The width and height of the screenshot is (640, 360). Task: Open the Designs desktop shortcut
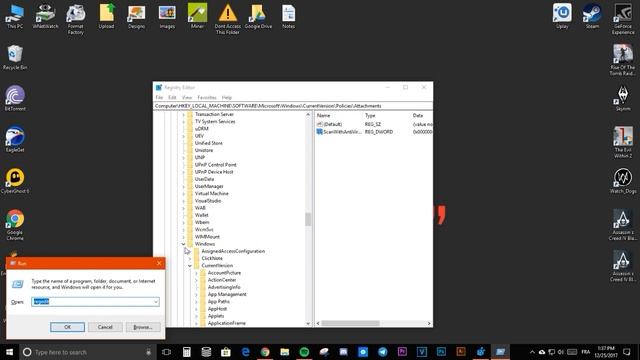(136, 16)
